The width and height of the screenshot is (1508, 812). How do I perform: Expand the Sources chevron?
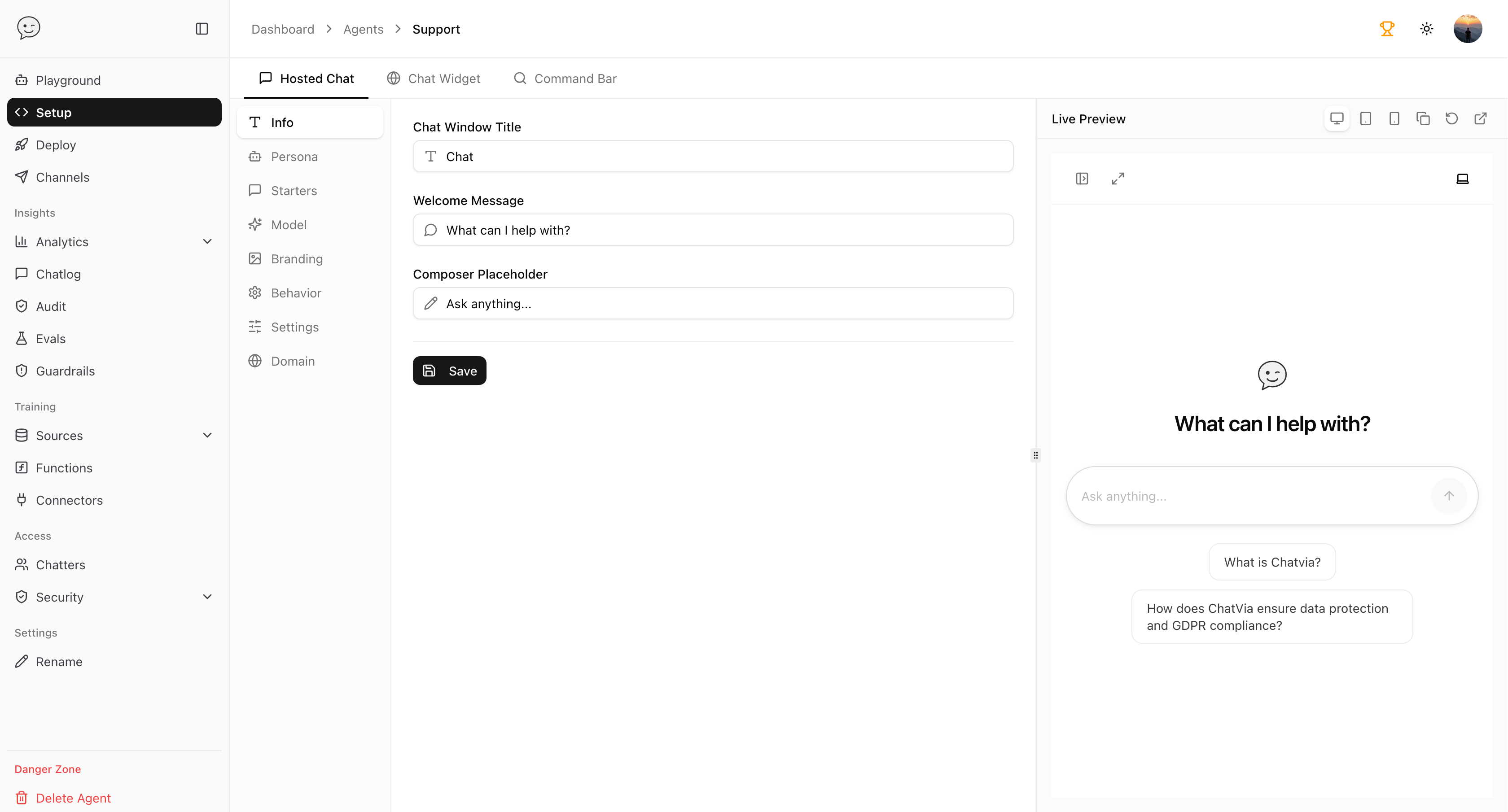tap(207, 435)
